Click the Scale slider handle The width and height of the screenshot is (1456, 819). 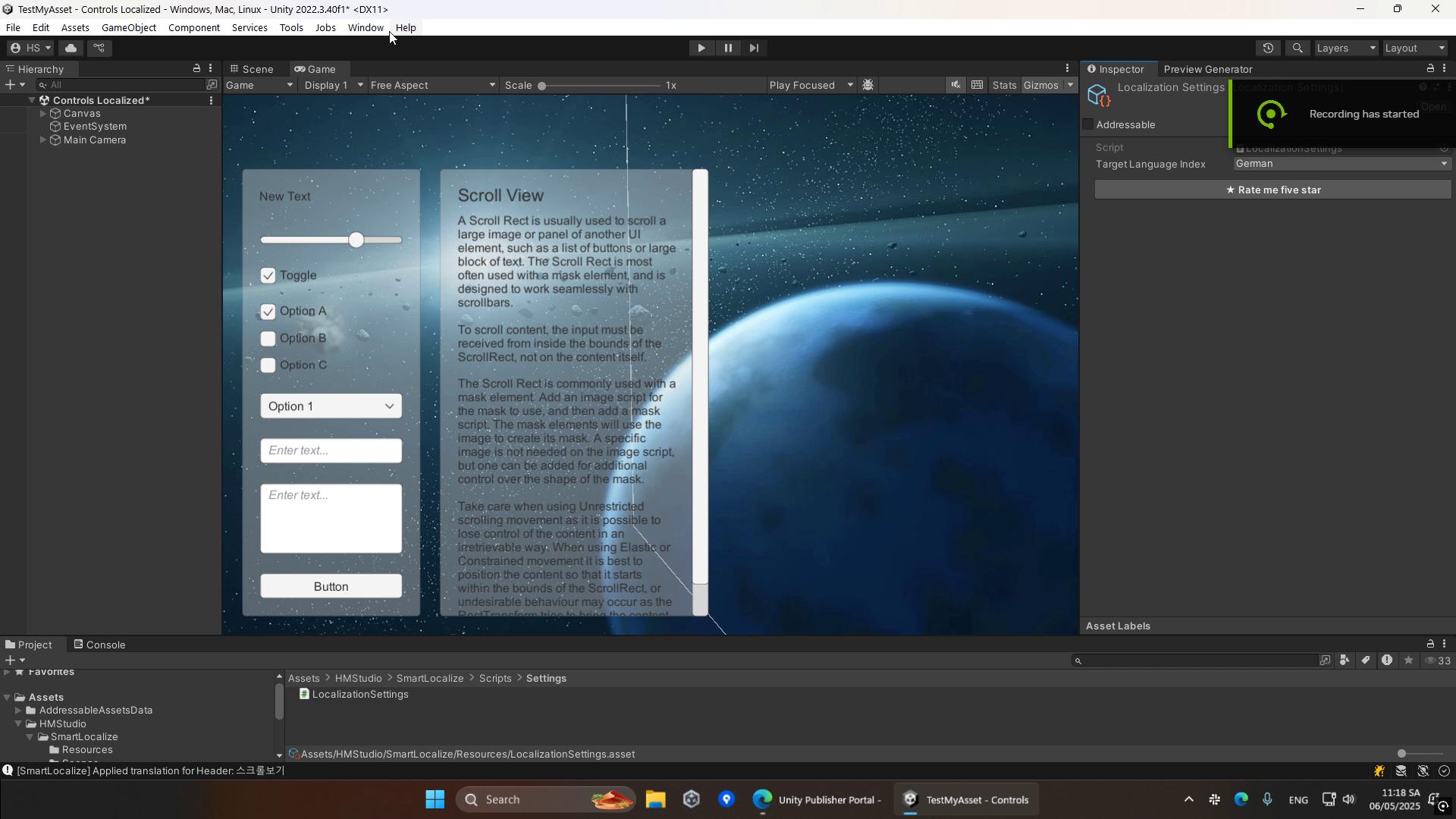541,86
